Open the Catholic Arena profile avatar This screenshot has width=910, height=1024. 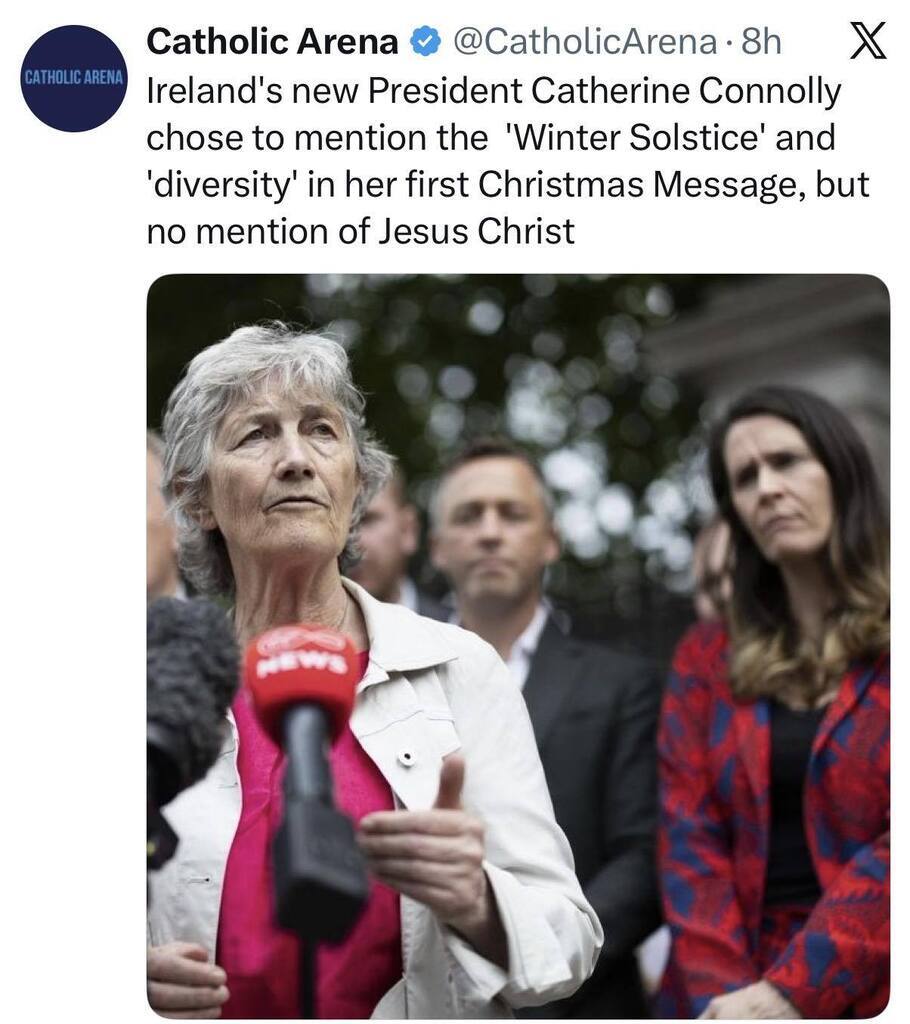(73, 78)
